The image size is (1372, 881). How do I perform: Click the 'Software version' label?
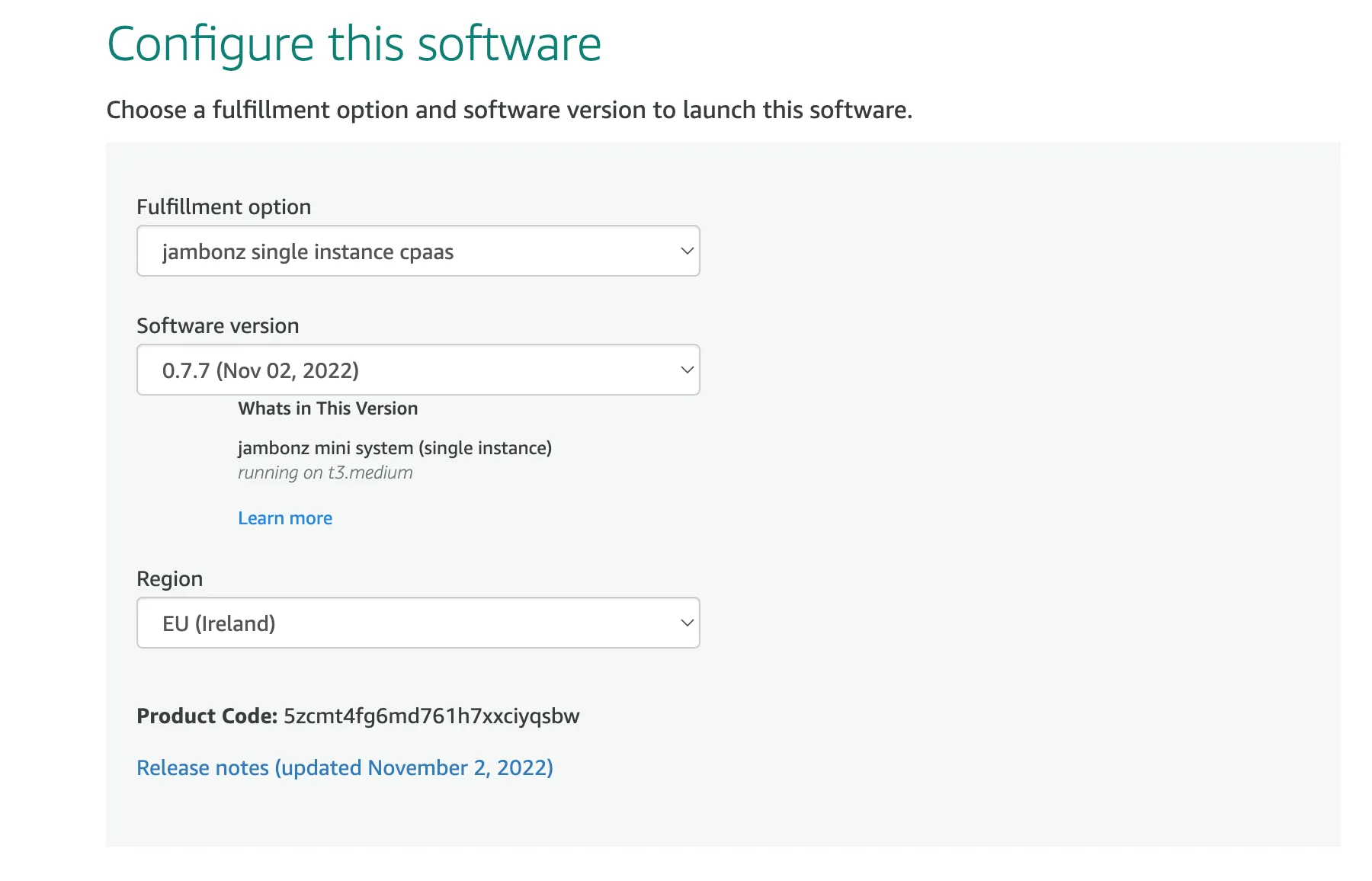[x=218, y=326]
